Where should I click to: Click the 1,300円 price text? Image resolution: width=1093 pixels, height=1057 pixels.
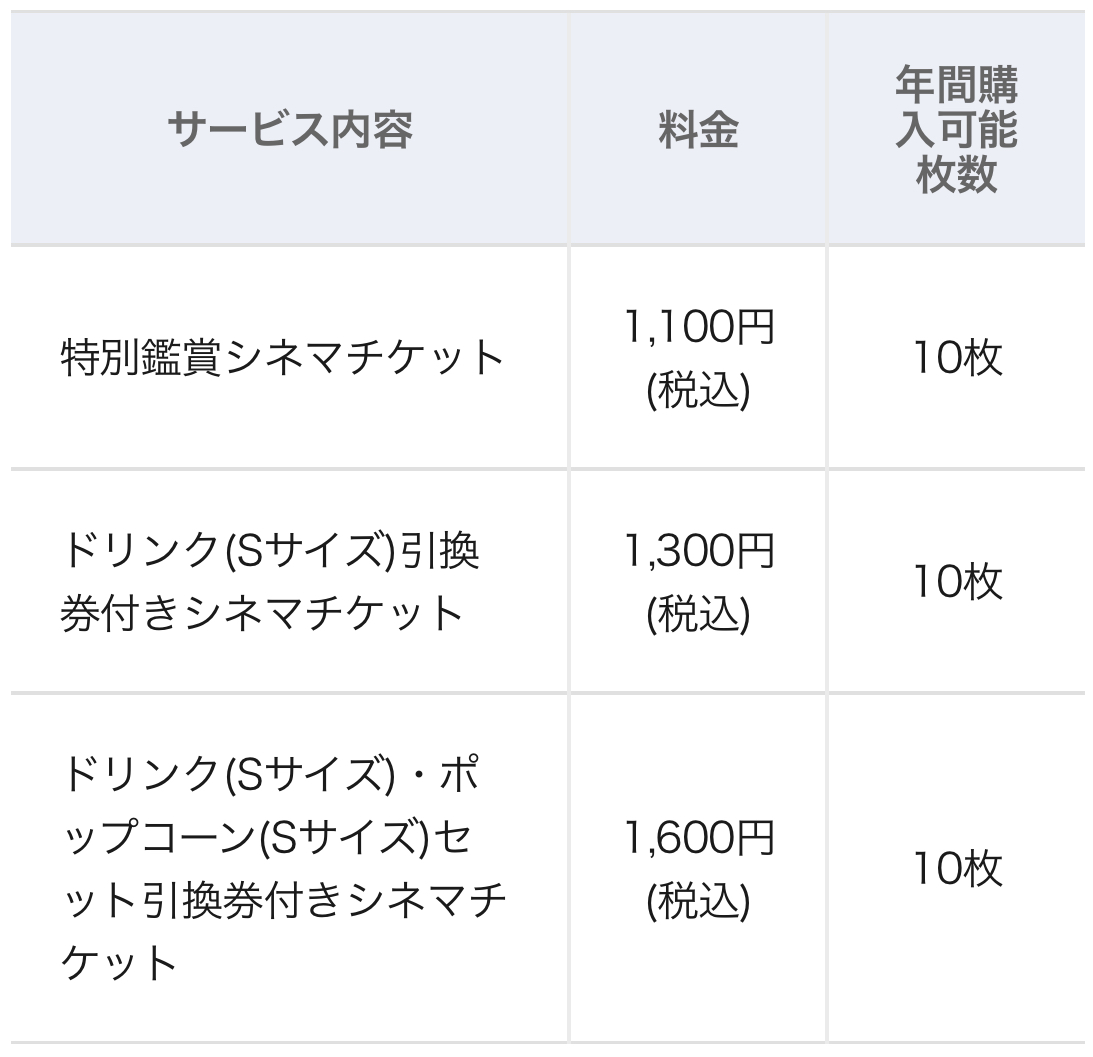coord(698,551)
